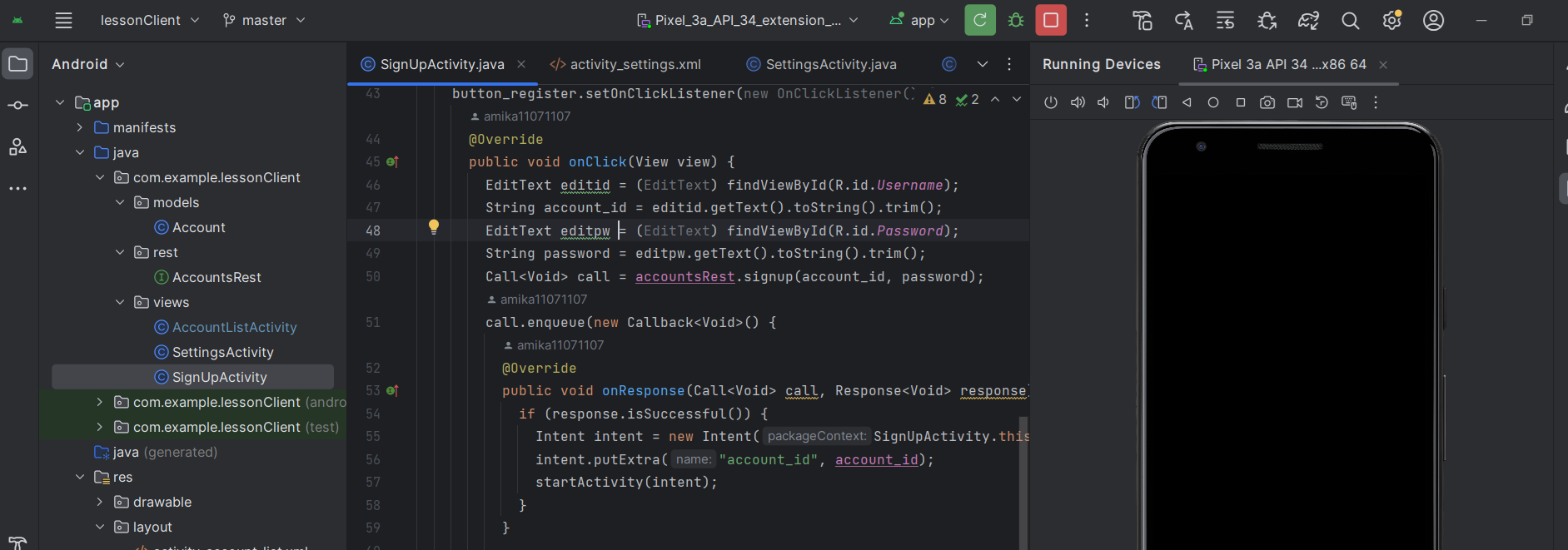Screen dimensions: 1568x550
Task: Take an emulator screenshot
Action: [x=1267, y=102]
